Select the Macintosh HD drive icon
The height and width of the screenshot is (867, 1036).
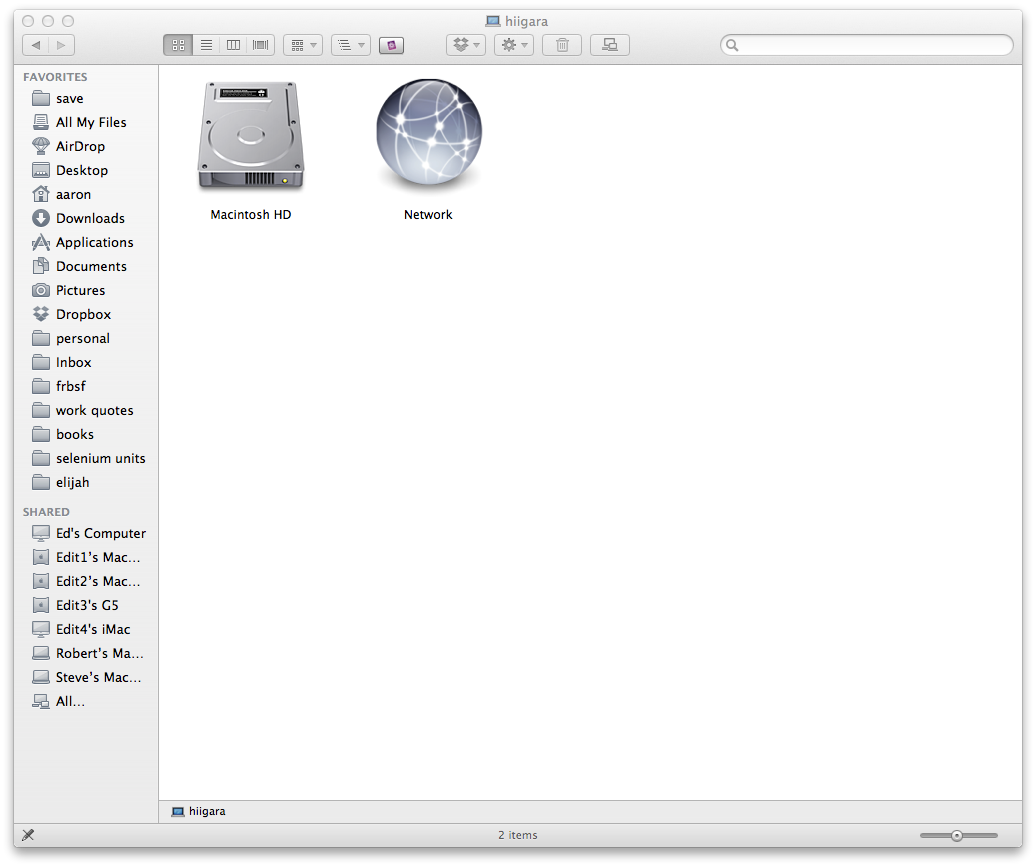point(250,135)
